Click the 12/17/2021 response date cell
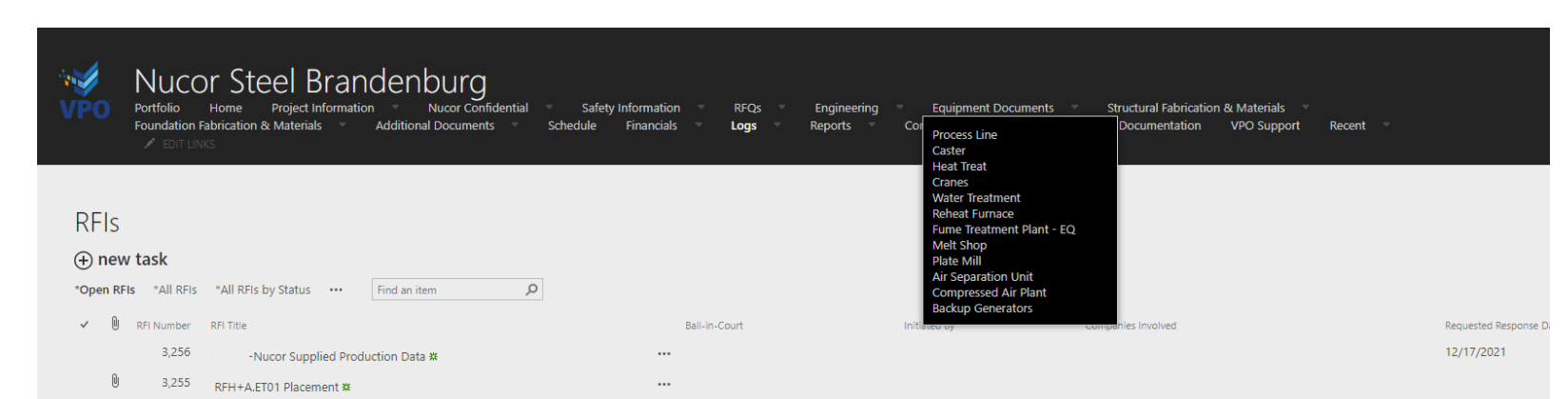 coord(1475,352)
